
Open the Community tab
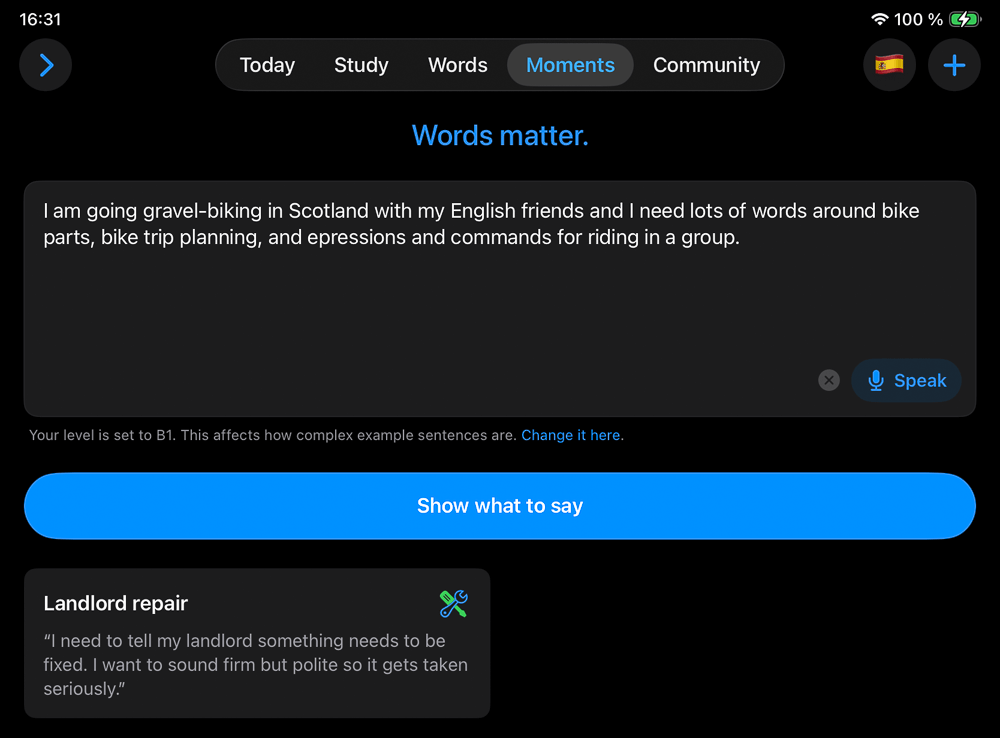(706, 65)
